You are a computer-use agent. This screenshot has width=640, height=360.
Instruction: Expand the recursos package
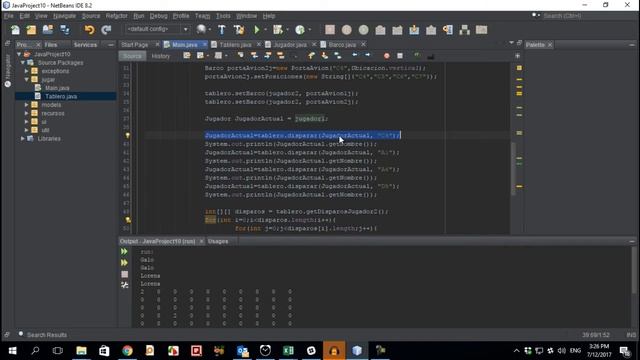pyautogui.click(x=27, y=113)
